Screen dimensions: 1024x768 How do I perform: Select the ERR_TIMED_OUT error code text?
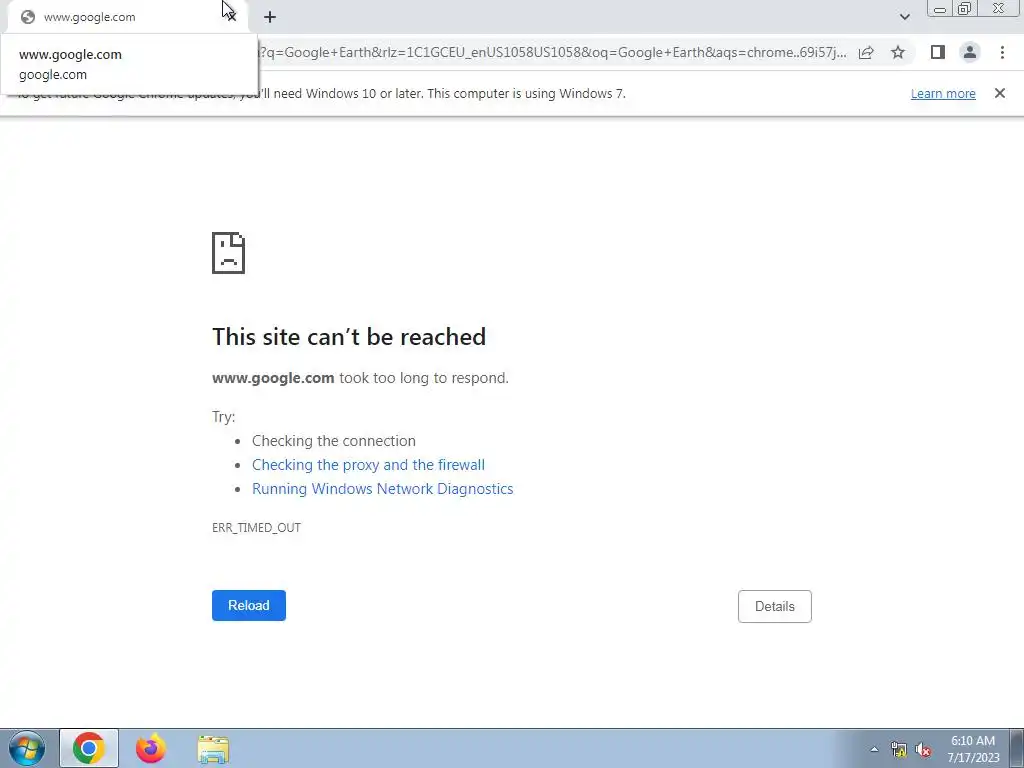point(256,528)
